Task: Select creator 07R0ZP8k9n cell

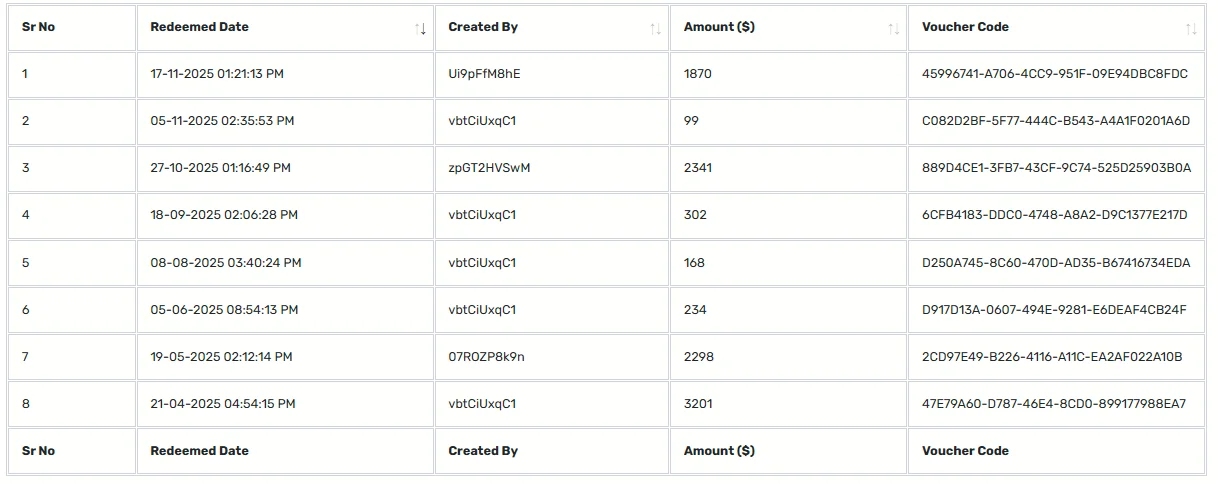Action: point(552,357)
